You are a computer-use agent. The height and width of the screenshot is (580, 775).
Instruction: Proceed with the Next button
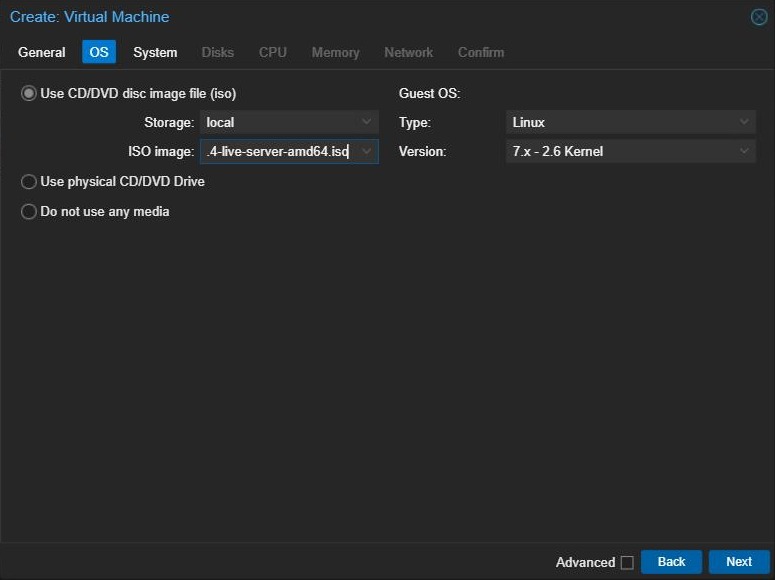(739, 562)
